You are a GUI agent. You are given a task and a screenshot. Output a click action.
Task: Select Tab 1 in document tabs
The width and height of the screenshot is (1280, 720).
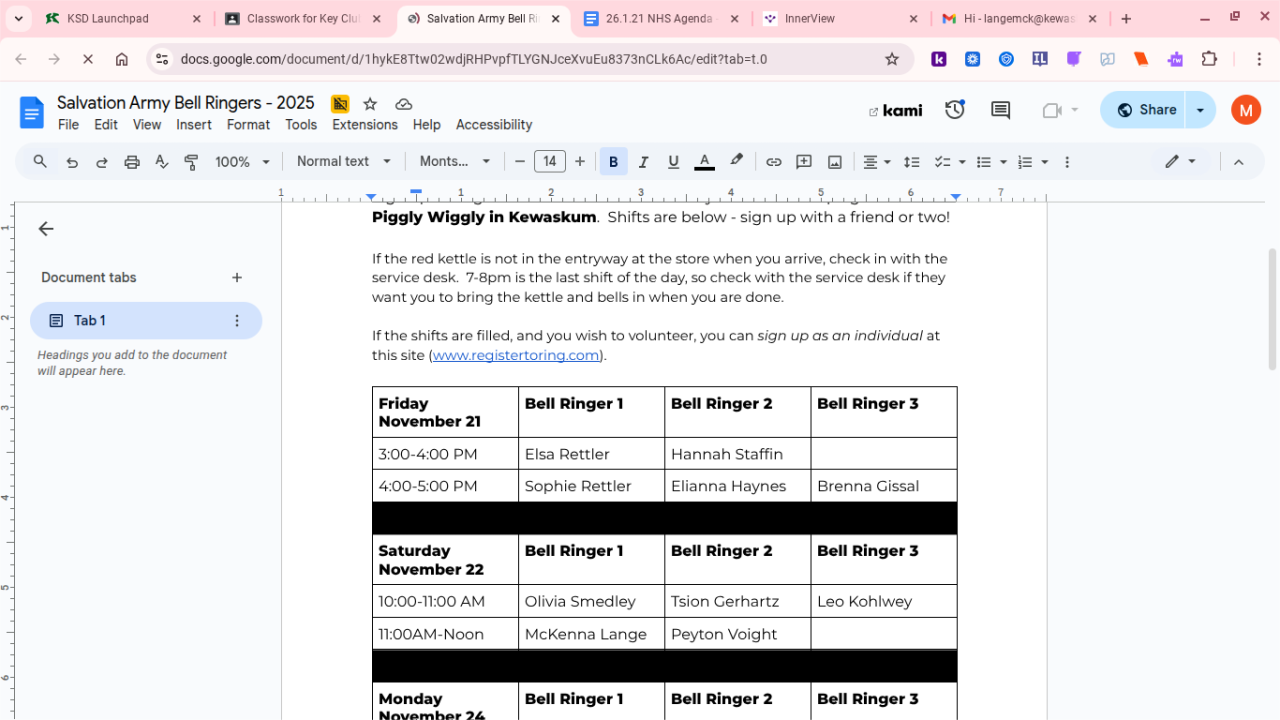146,321
